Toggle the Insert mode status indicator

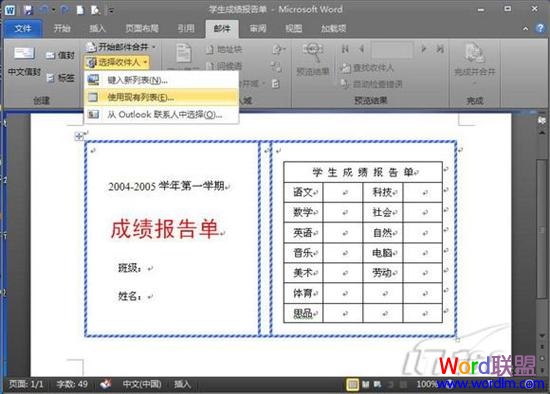tap(182, 384)
